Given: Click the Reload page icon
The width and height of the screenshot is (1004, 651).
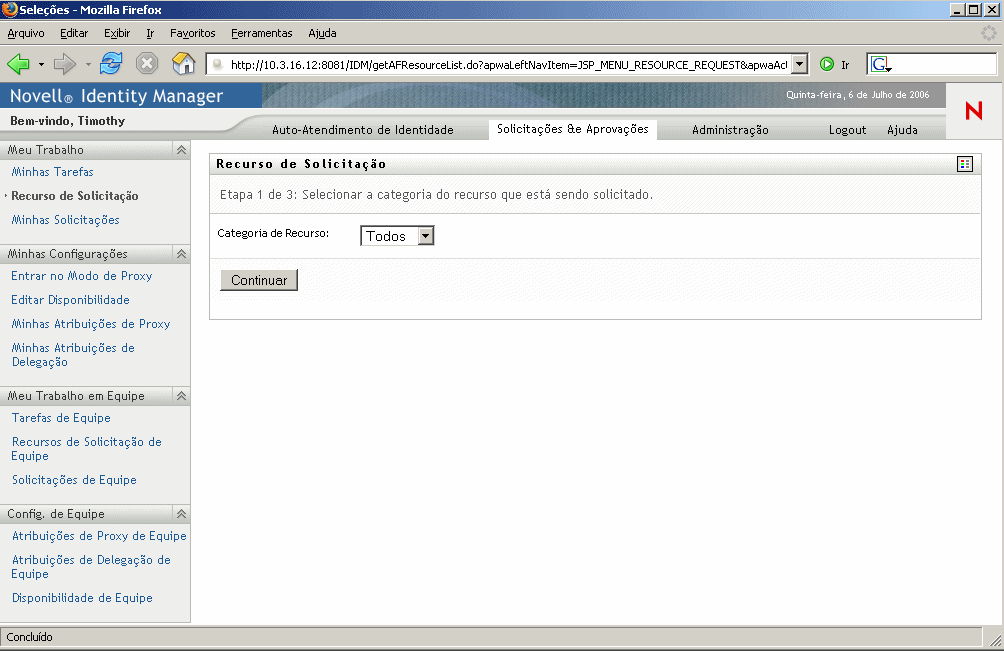Looking at the screenshot, I should (110, 64).
